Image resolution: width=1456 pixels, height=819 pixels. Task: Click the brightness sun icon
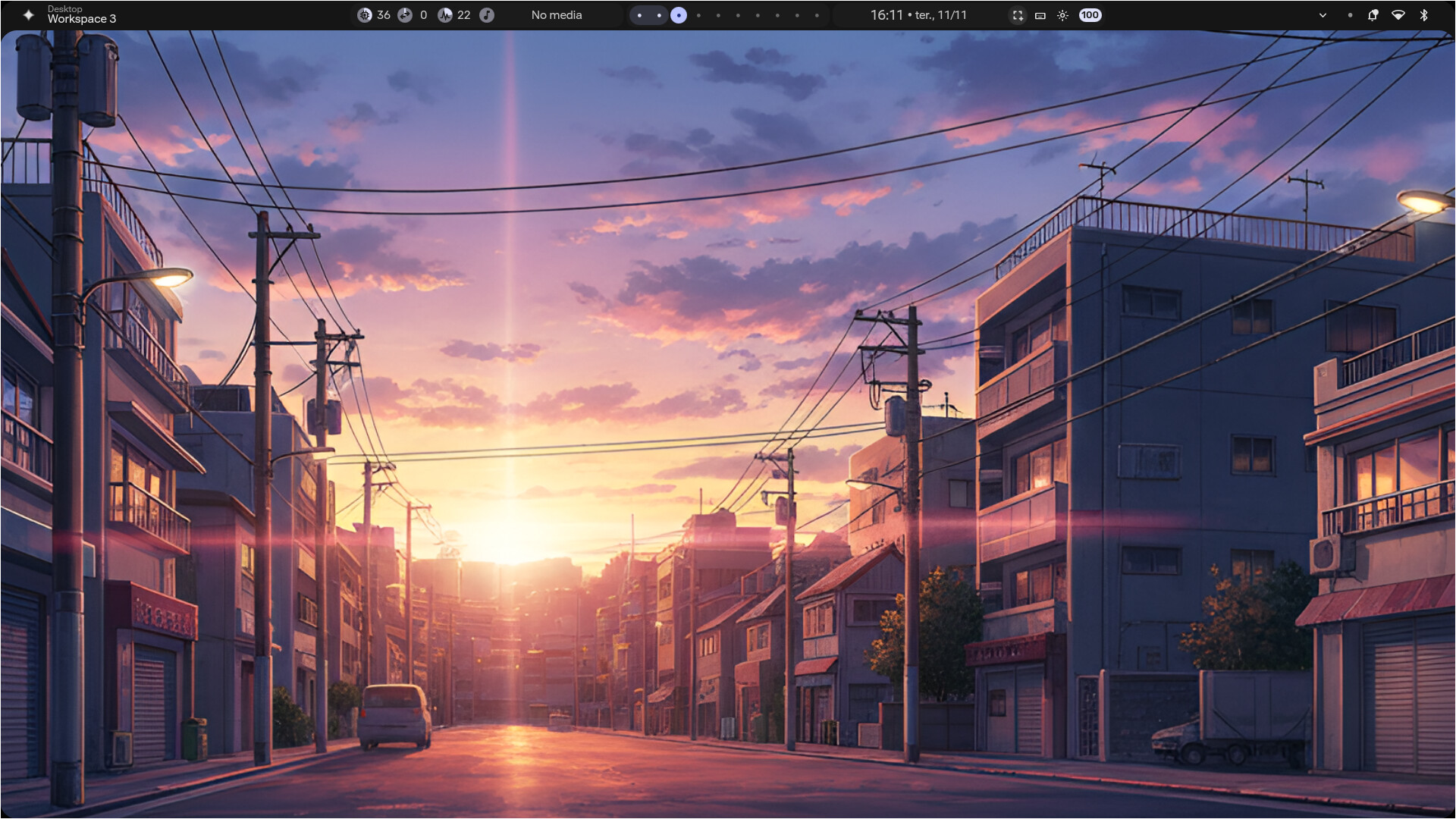pos(1062,15)
